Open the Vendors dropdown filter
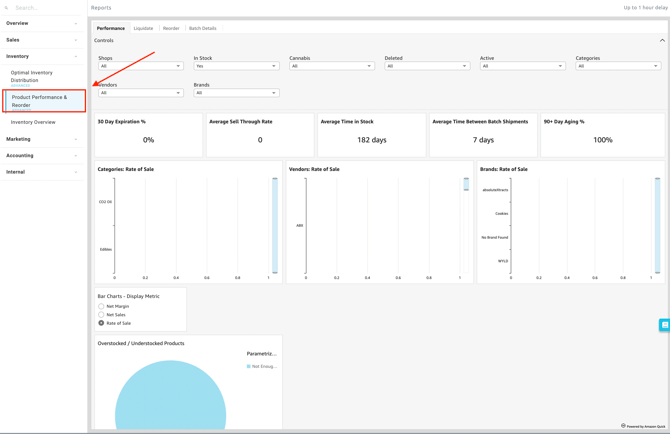The image size is (670, 434). 140,93
